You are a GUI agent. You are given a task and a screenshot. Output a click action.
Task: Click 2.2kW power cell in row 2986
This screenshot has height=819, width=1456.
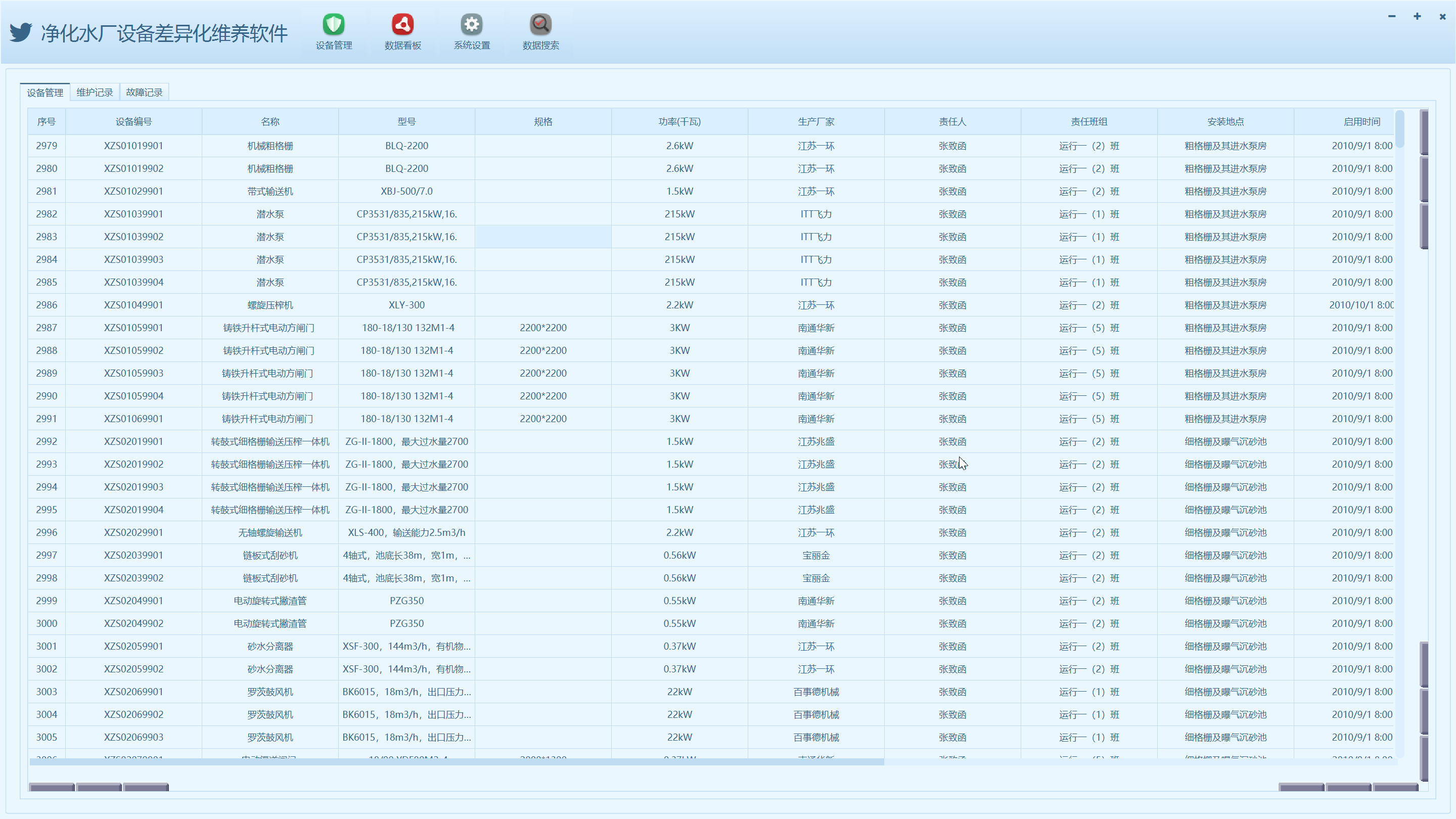[x=679, y=305]
